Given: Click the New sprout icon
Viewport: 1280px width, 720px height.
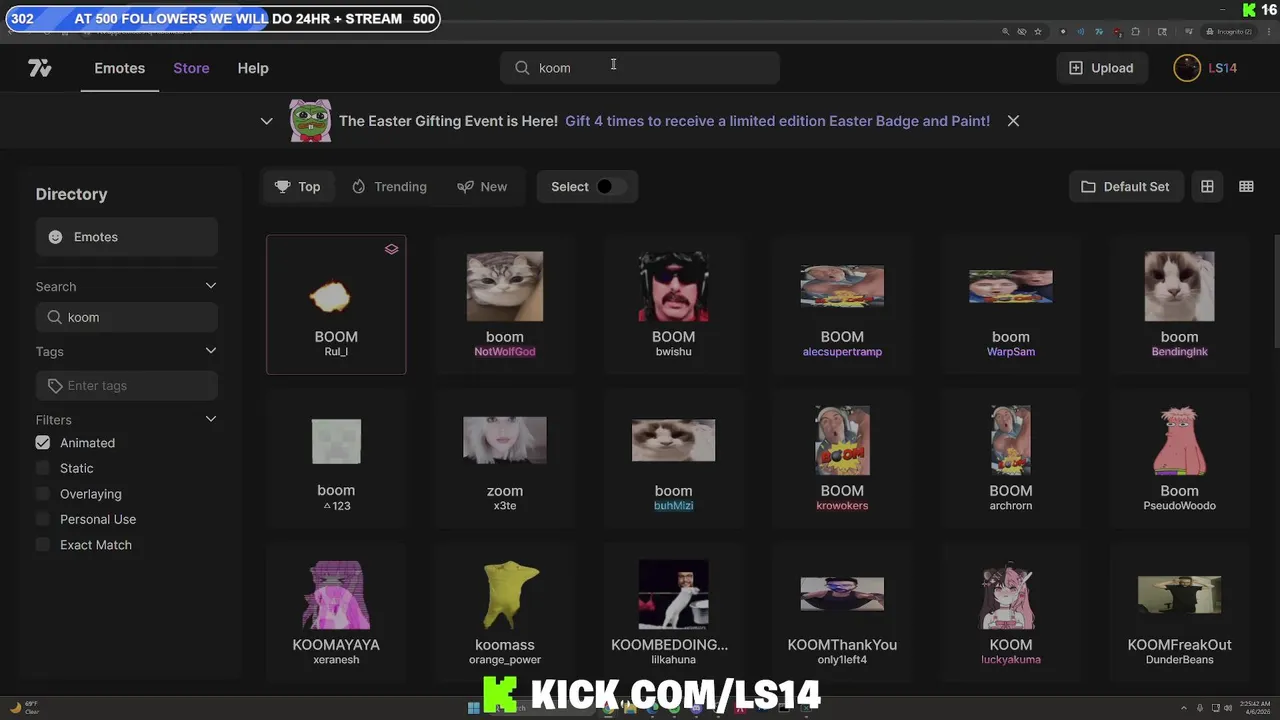Looking at the screenshot, I should point(465,187).
